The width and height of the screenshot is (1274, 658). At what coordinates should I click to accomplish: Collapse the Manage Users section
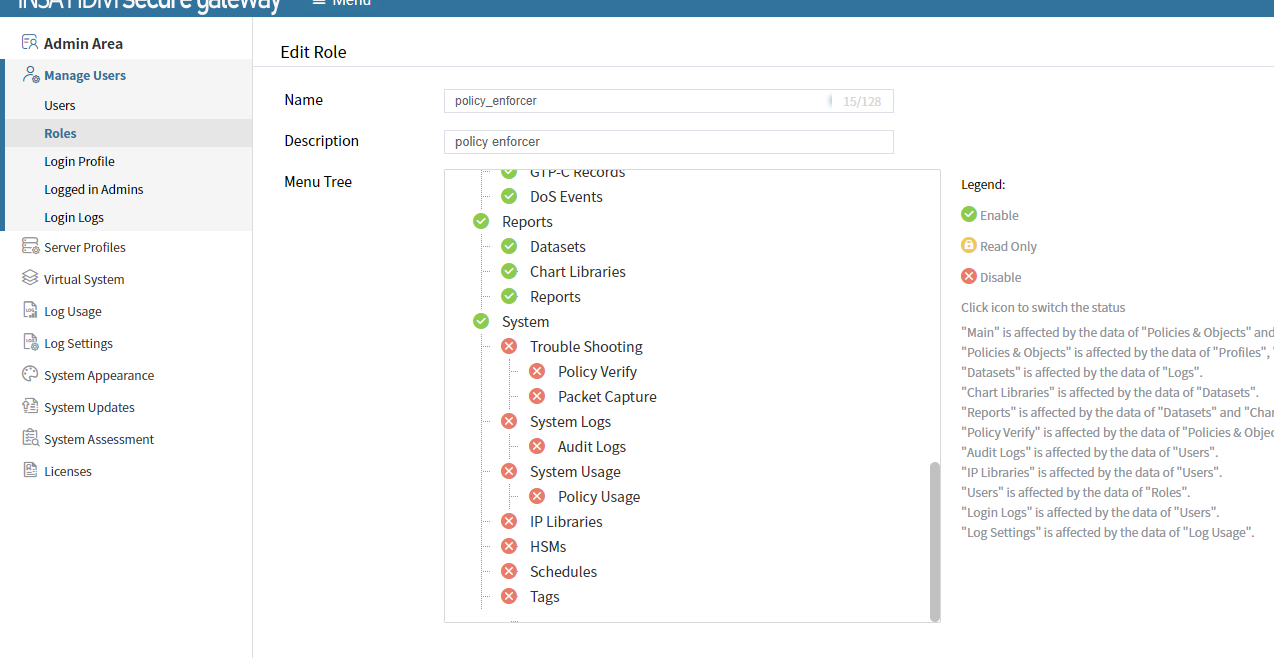(x=84, y=76)
